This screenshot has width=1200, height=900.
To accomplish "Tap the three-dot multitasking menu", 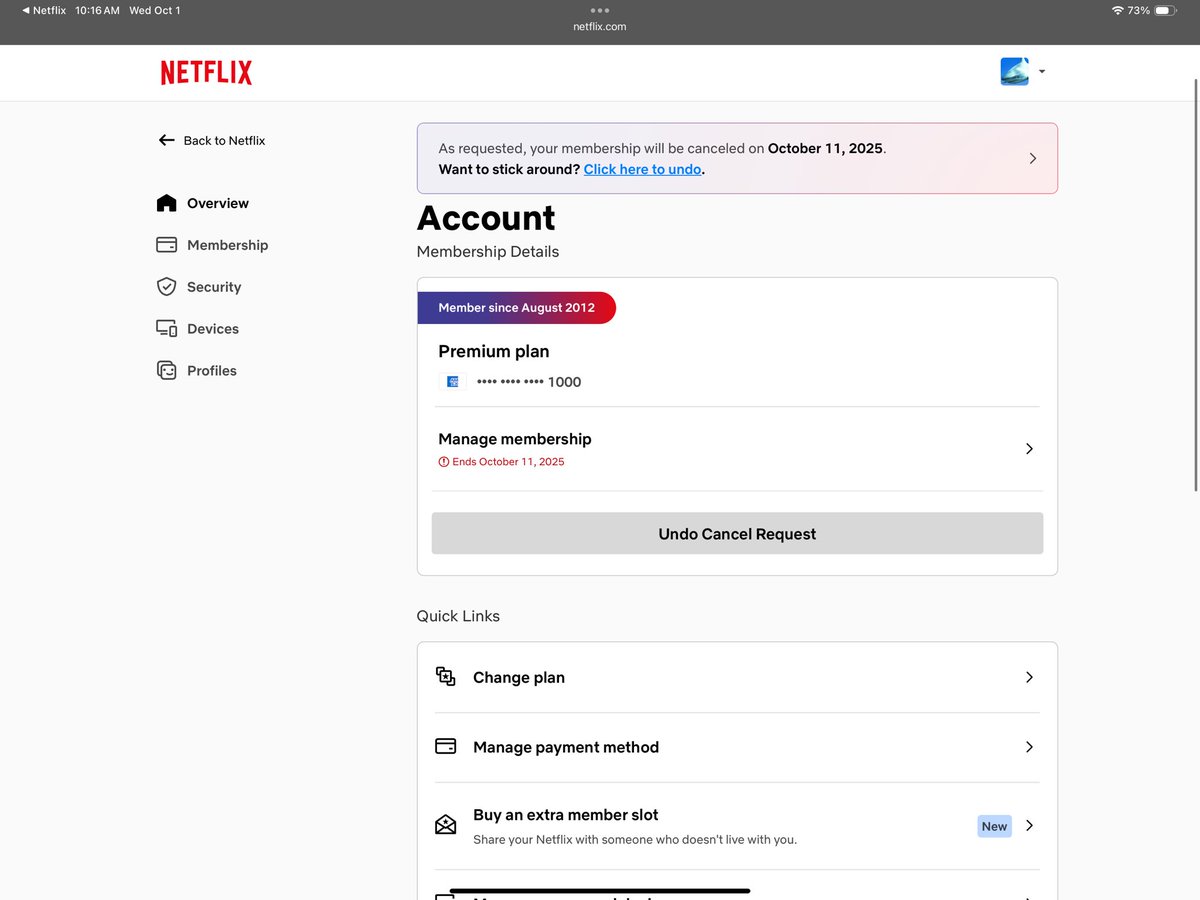I will 600,10.
